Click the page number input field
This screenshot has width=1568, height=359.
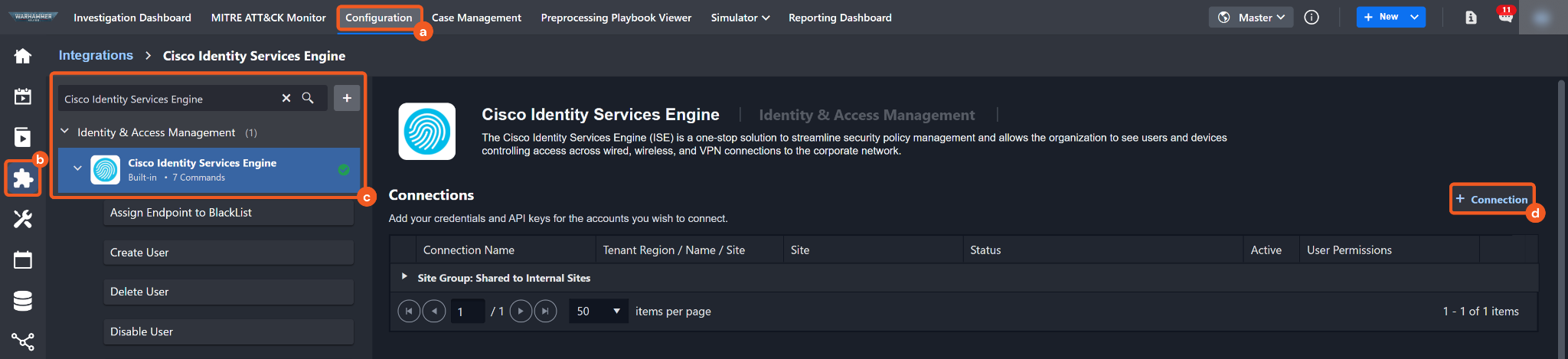pyautogui.click(x=467, y=312)
